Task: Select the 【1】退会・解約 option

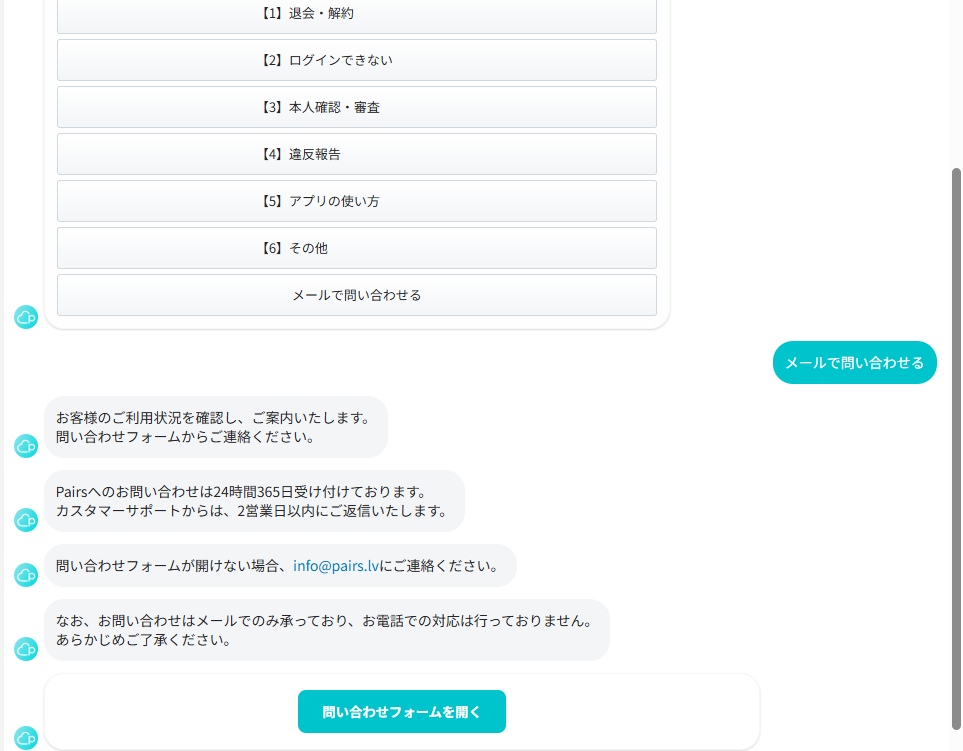Action: pyautogui.click(x=356, y=14)
